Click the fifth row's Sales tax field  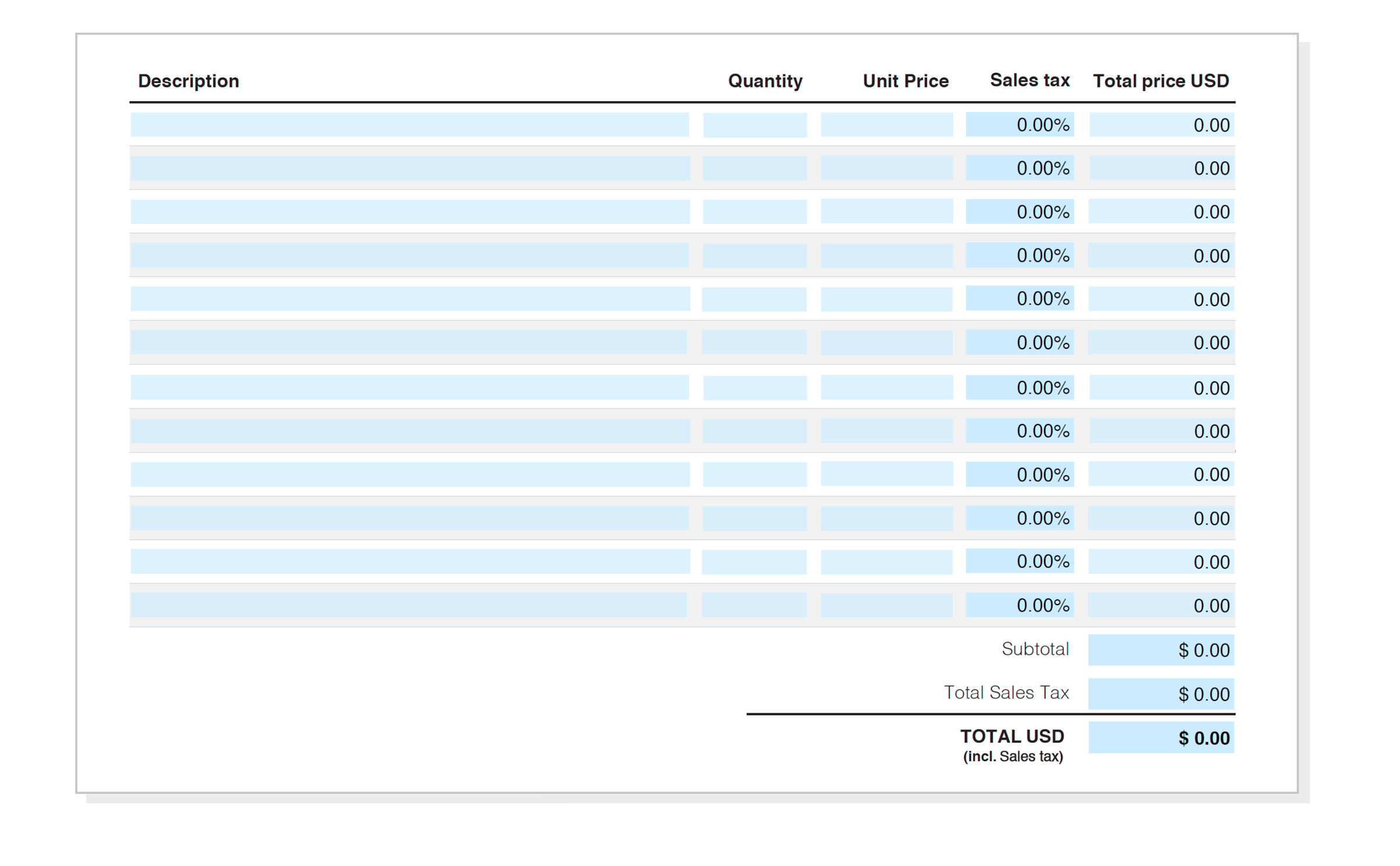click(1020, 299)
